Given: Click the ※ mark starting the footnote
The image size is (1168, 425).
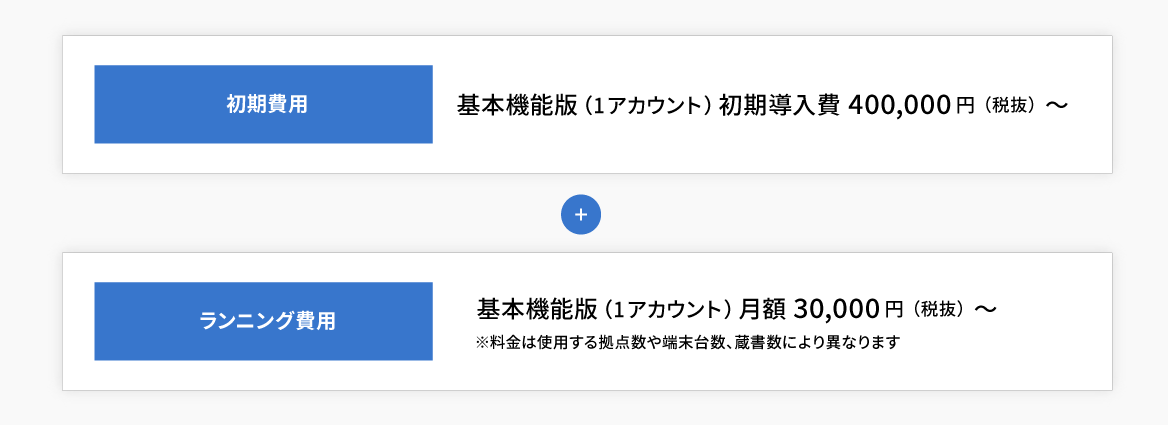Looking at the screenshot, I should (x=483, y=342).
